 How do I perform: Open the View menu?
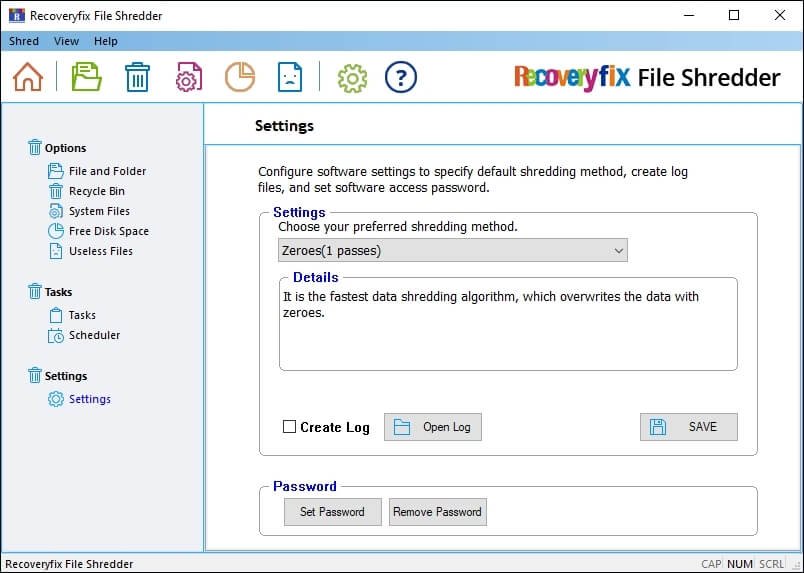(66, 41)
